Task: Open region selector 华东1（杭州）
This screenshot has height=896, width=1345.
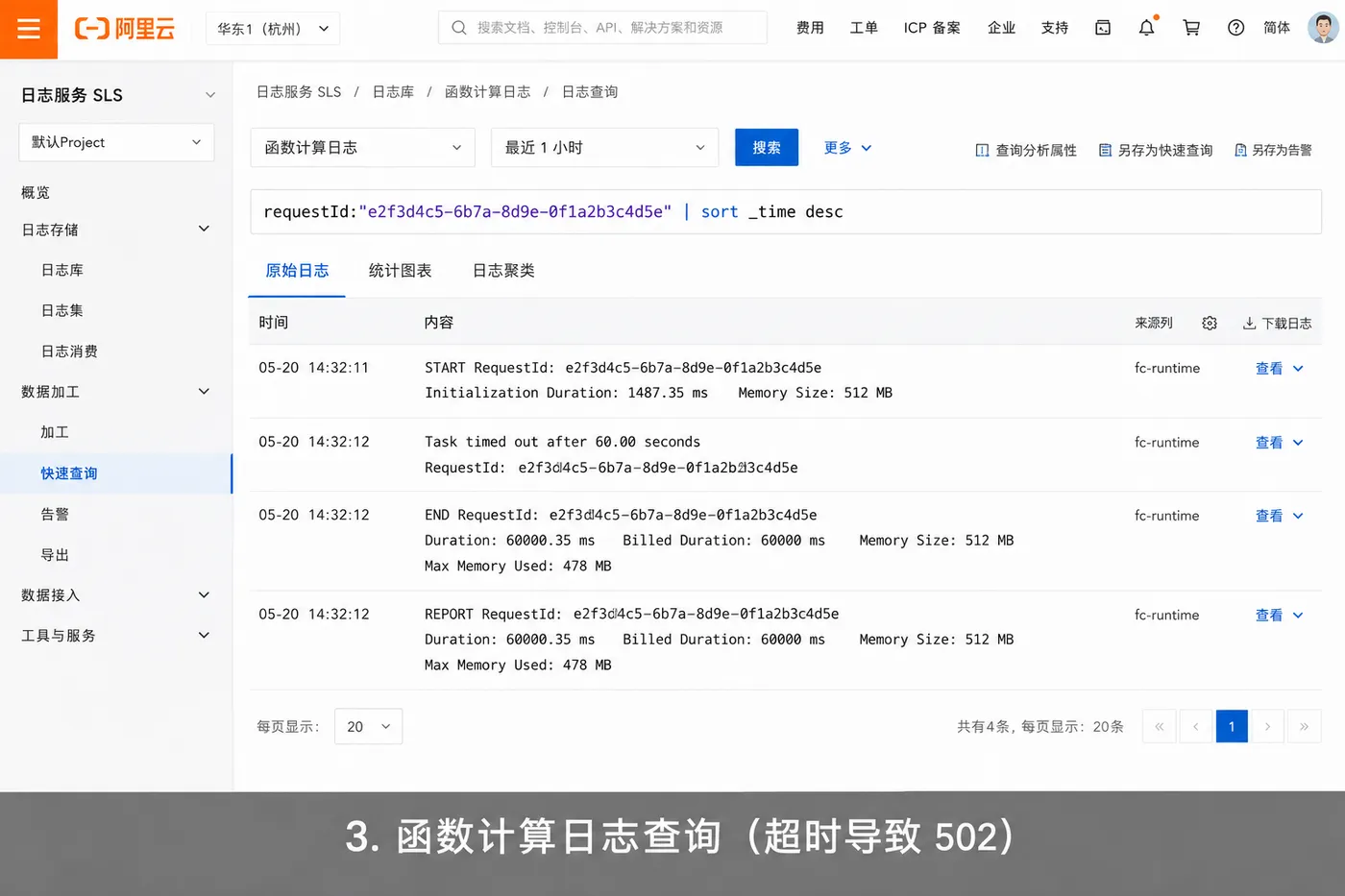Action: click(273, 29)
